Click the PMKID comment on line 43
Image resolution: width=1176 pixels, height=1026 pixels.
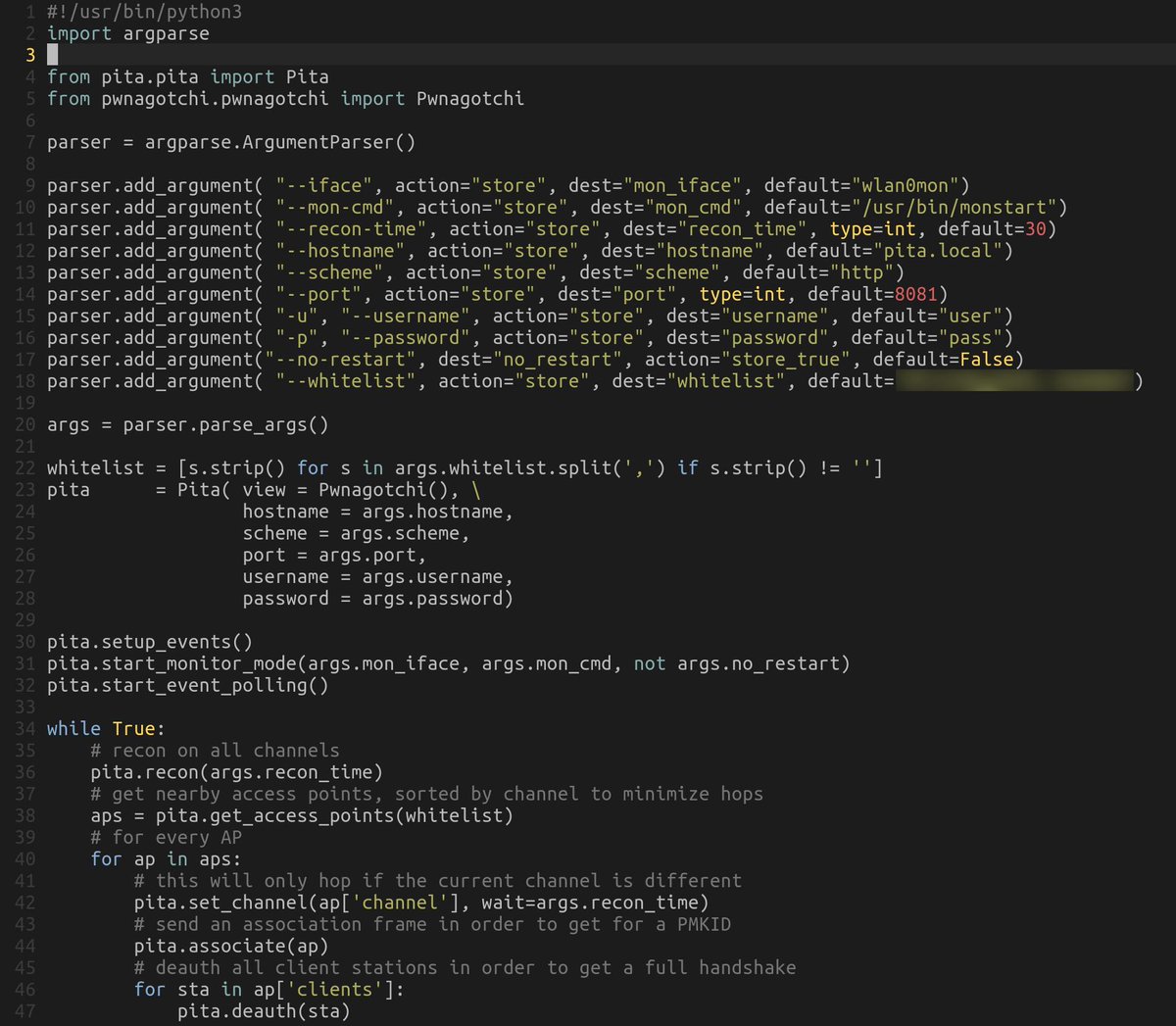coord(432,924)
